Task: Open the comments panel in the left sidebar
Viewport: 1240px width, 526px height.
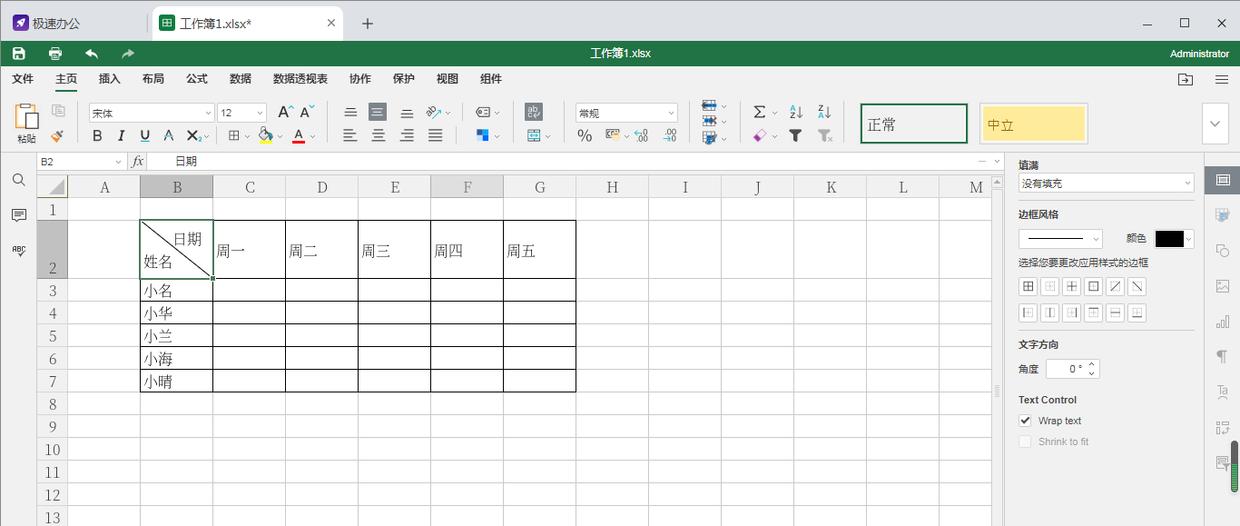Action: pos(19,215)
